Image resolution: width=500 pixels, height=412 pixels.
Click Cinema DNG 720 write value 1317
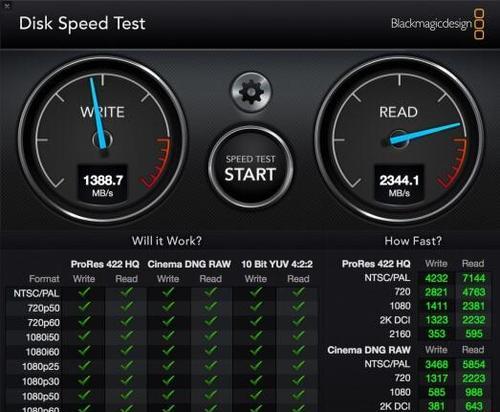pyautogui.click(x=436, y=378)
